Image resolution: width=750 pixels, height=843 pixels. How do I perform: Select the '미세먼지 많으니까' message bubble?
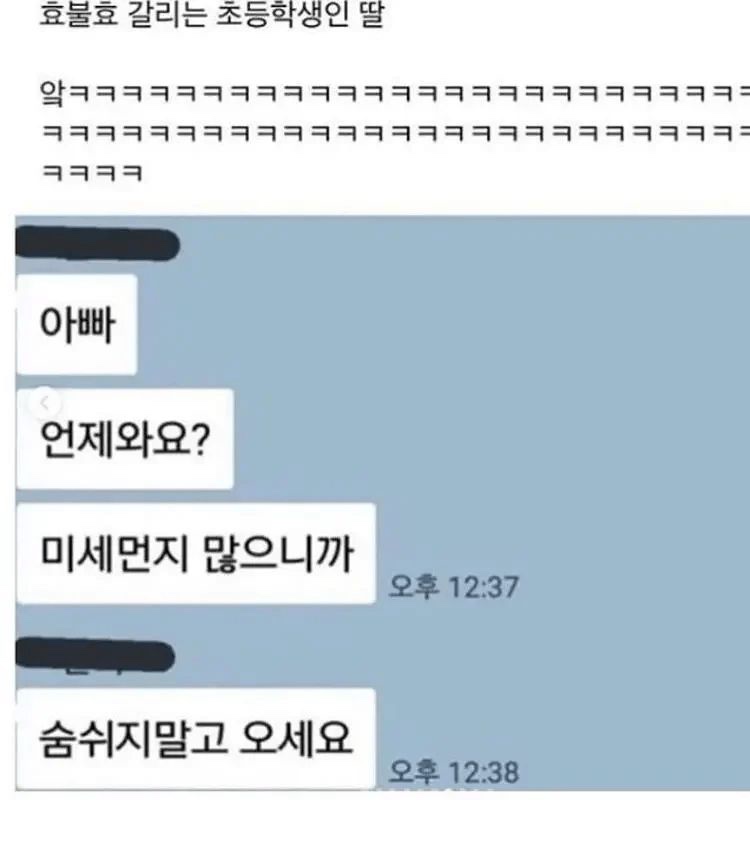point(196,554)
